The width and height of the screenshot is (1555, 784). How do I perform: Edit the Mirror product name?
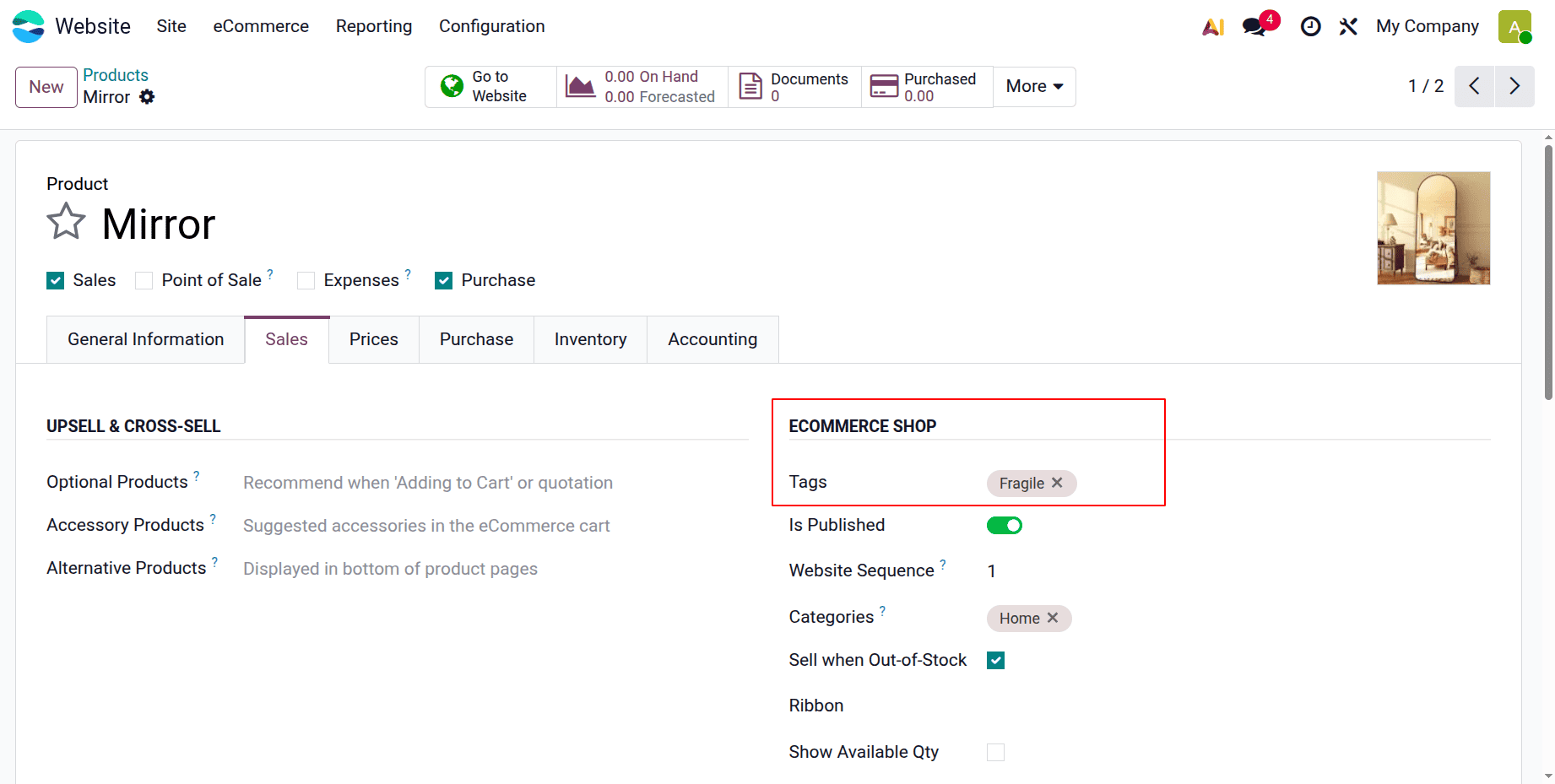[159, 224]
